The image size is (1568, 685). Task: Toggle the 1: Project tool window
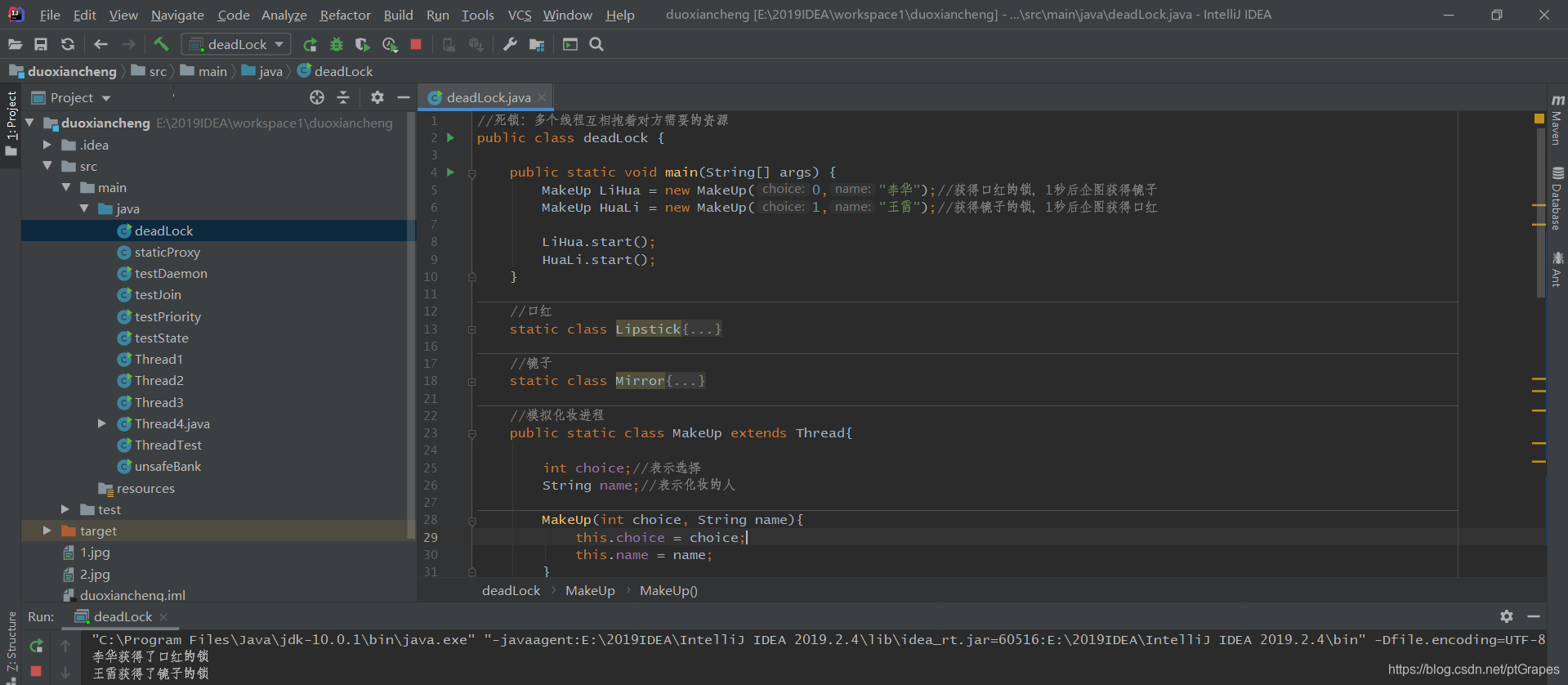point(11,124)
